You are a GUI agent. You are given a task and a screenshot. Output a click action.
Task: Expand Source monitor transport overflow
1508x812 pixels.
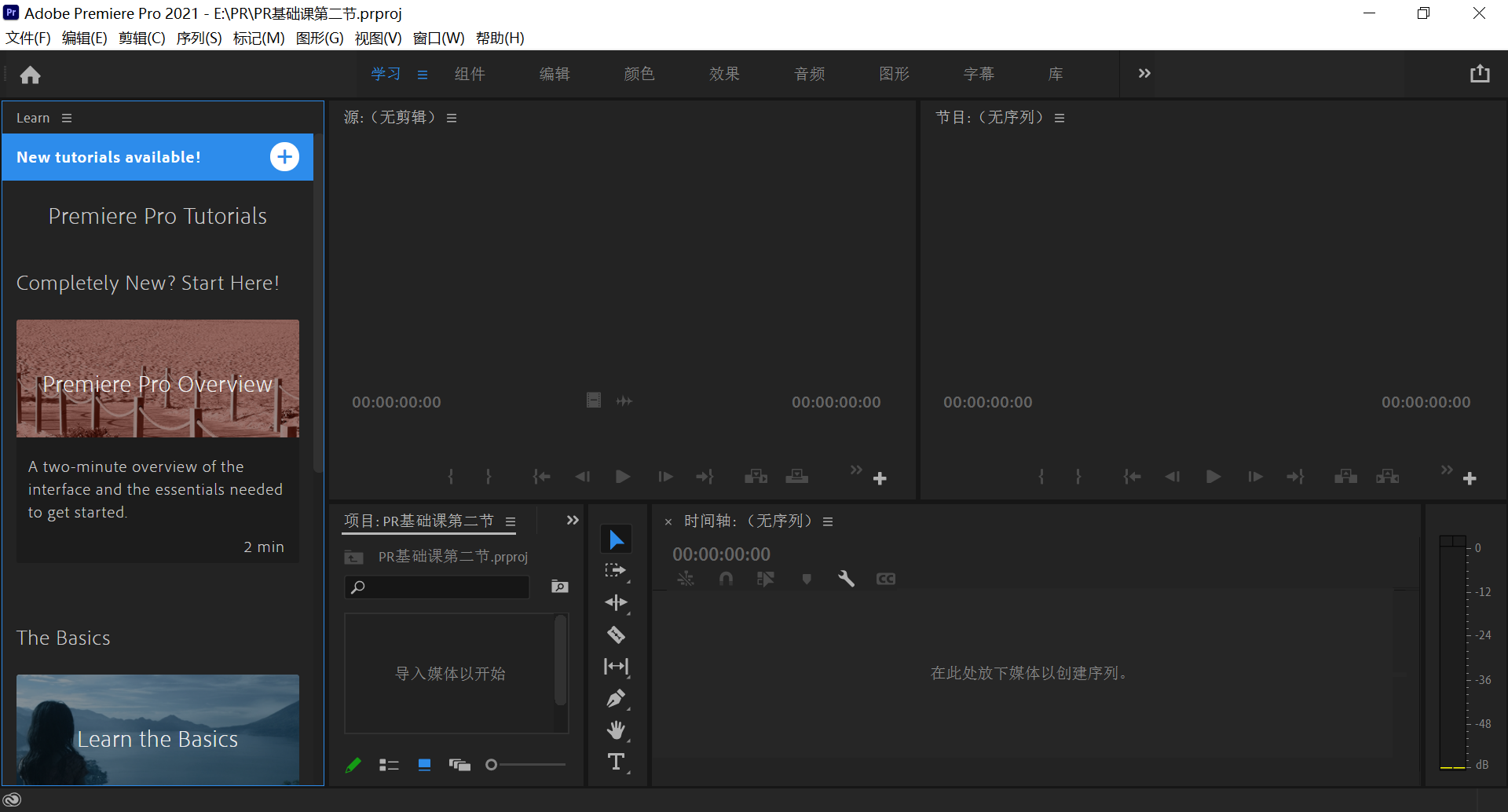click(856, 470)
